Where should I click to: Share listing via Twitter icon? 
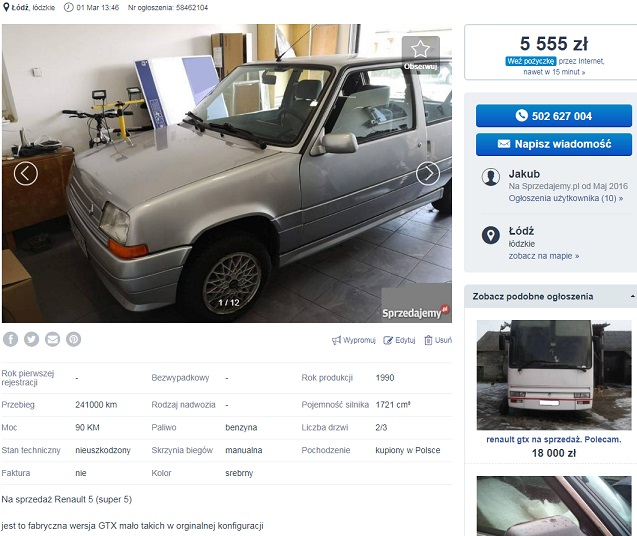32,339
